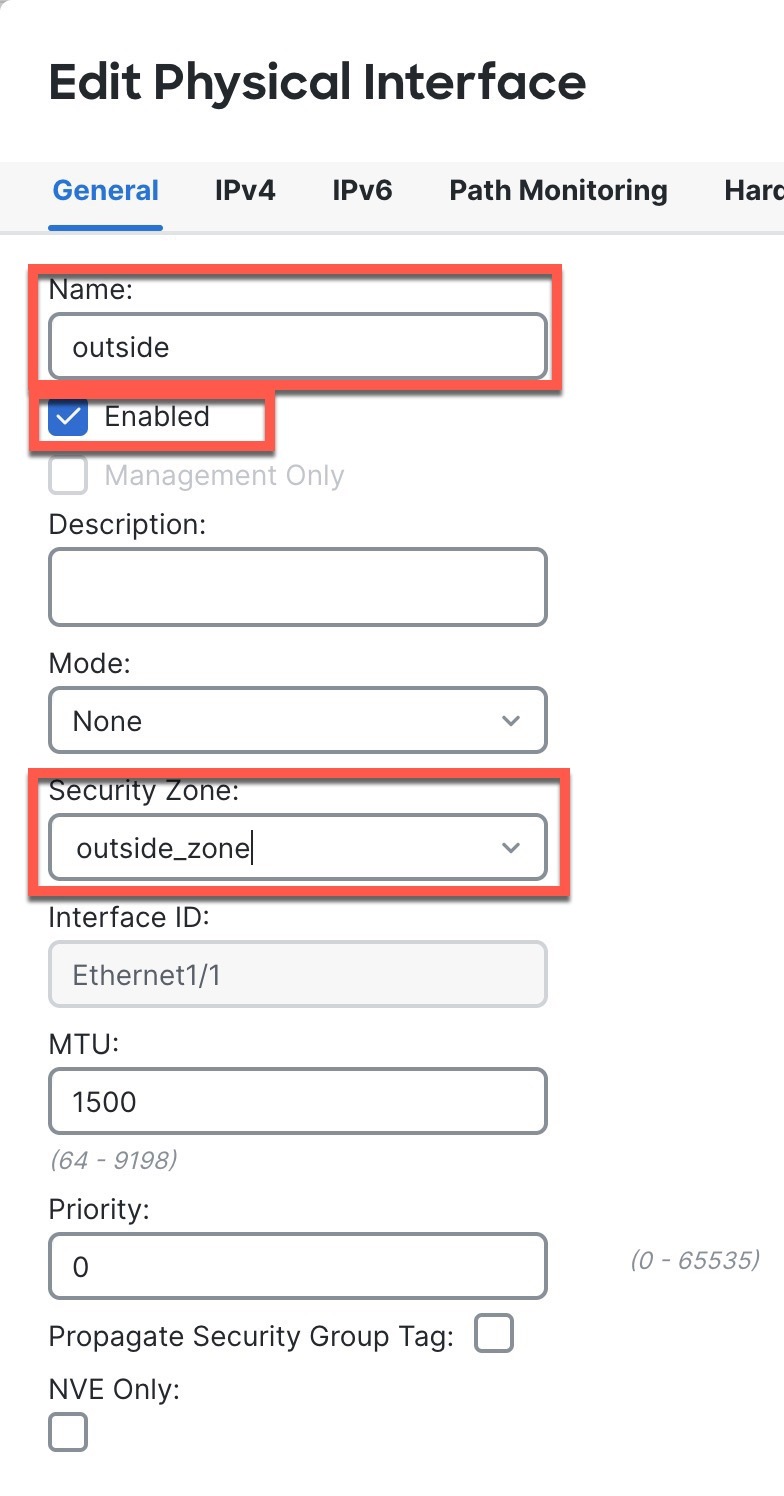
Task: Click the Mode dropdown chevron arrow
Action: 511,721
